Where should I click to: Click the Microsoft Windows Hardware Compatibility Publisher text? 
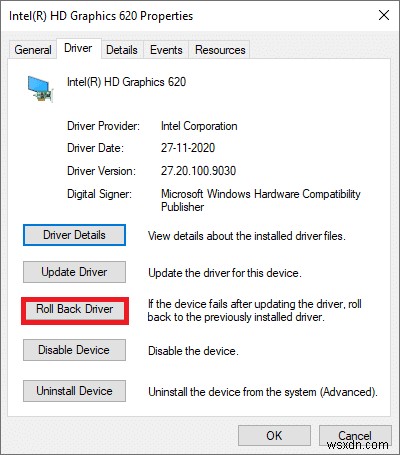point(261,200)
